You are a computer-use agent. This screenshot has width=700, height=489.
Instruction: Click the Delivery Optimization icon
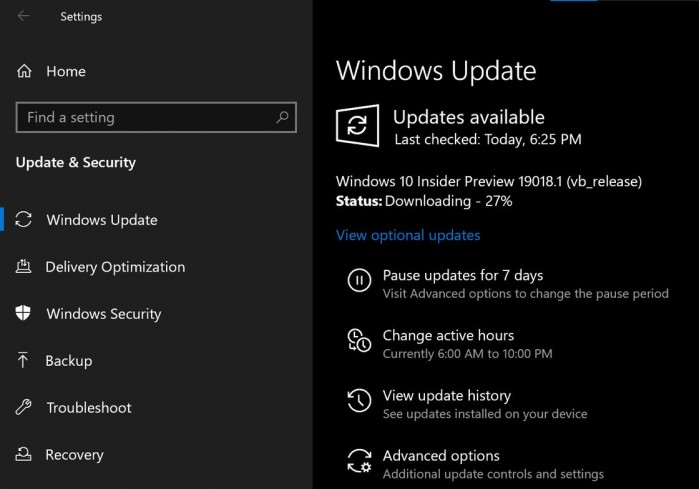pyautogui.click(x=23, y=266)
